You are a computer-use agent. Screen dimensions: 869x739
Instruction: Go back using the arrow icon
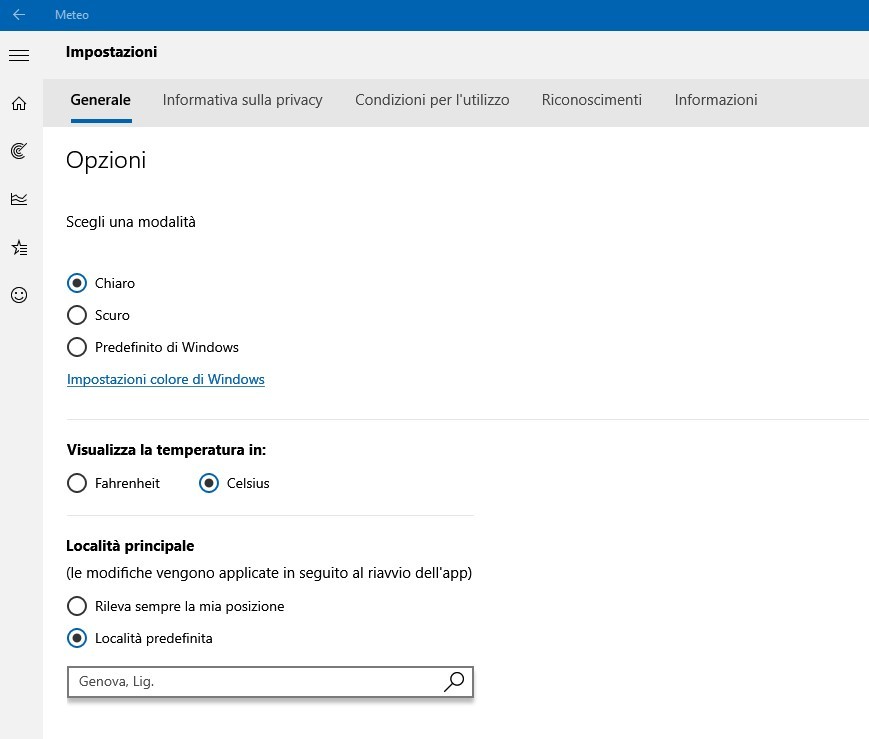click(19, 14)
